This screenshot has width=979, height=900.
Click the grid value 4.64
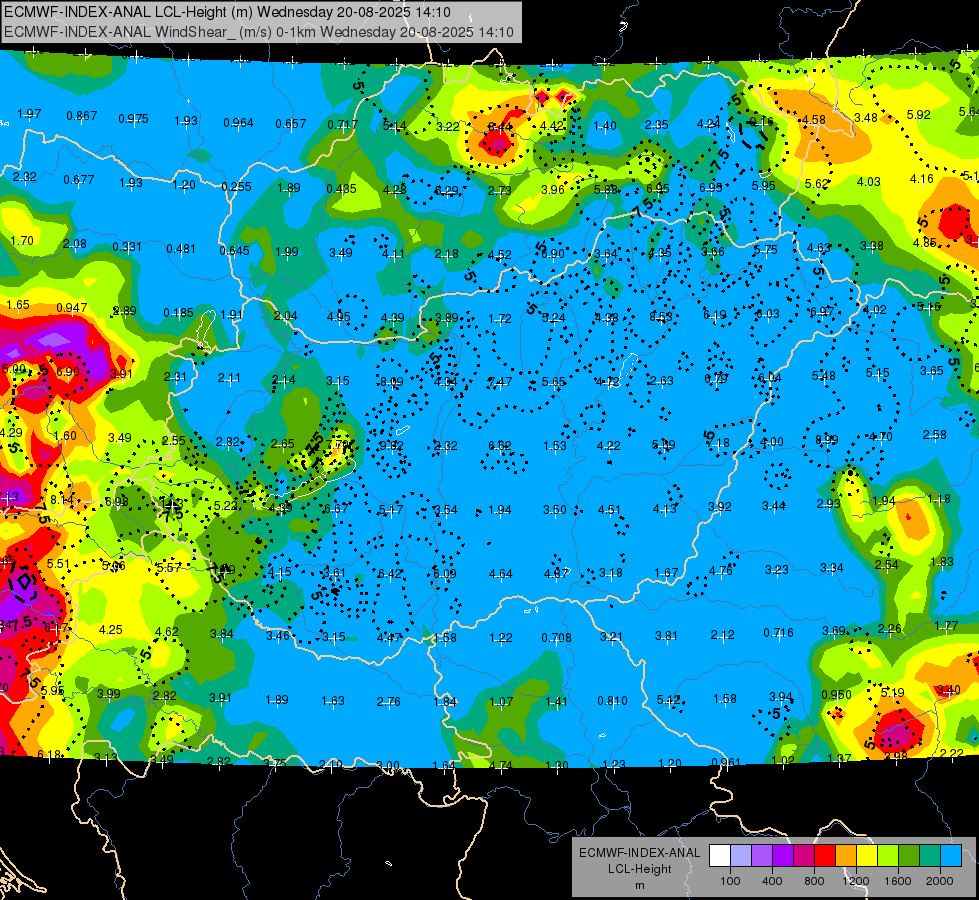501,573
